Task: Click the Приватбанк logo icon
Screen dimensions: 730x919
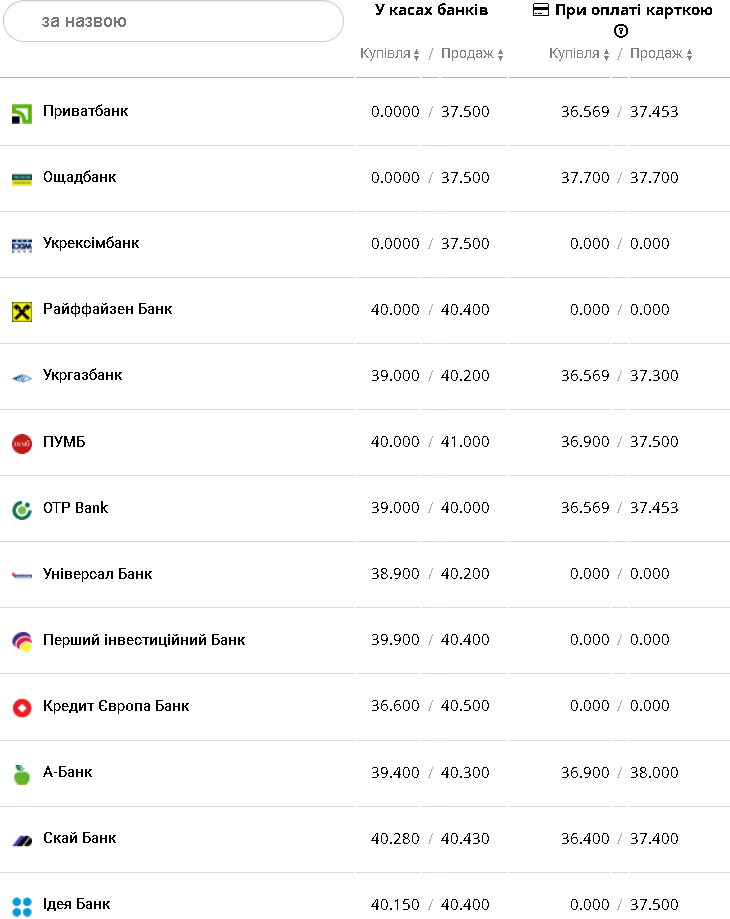Action: (22, 113)
